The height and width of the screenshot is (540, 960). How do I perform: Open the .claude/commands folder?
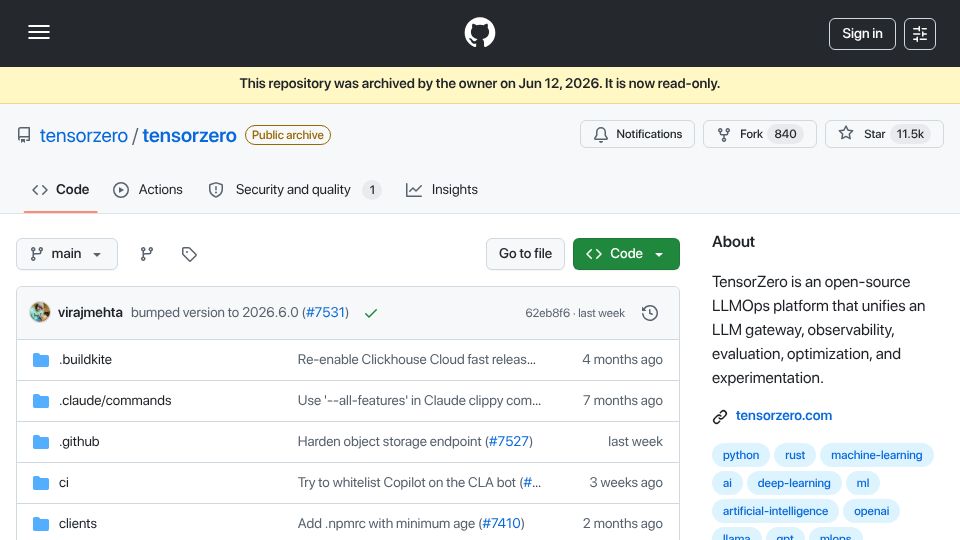tap(115, 400)
